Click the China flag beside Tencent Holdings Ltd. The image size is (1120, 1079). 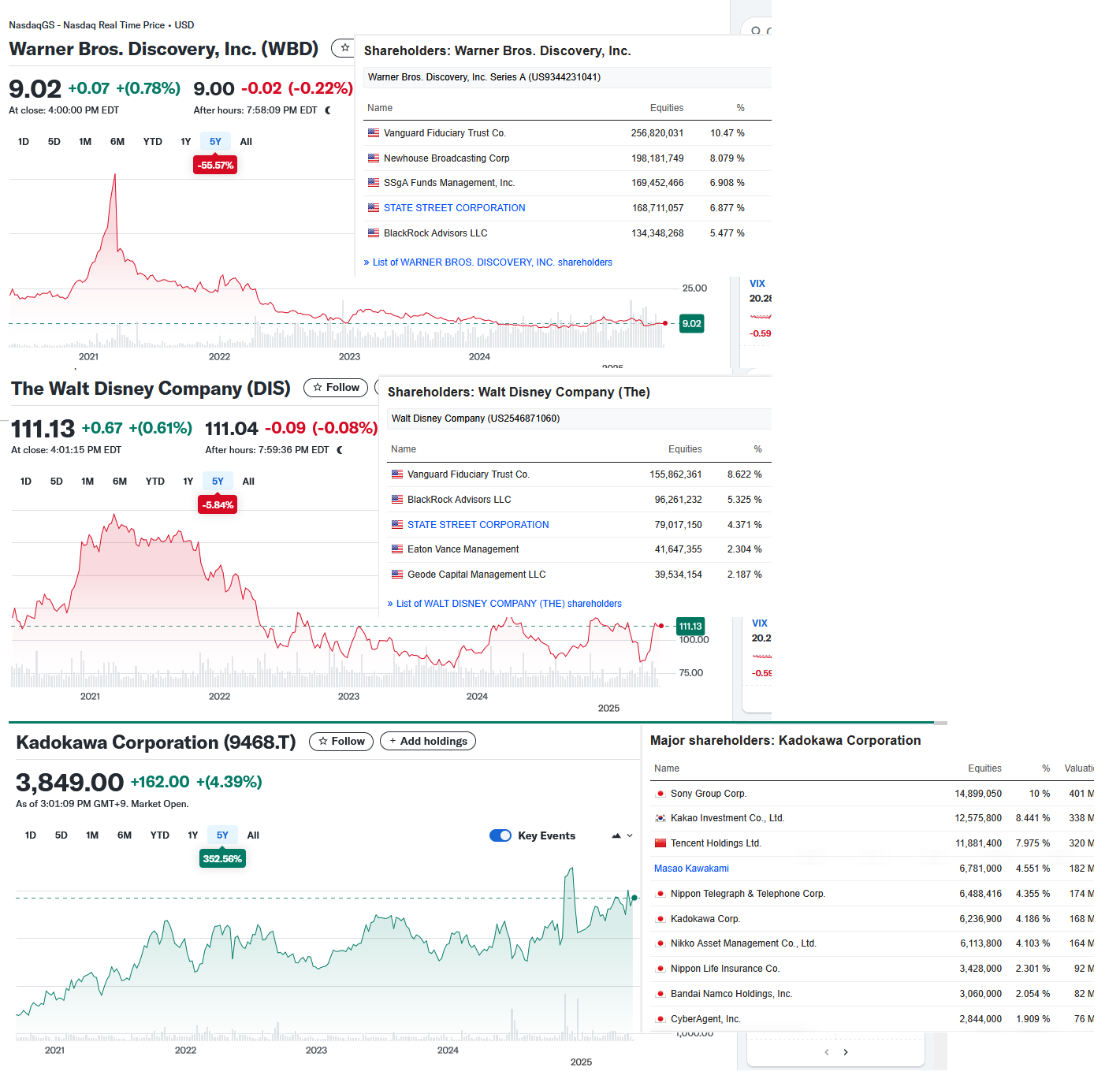pos(660,843)
